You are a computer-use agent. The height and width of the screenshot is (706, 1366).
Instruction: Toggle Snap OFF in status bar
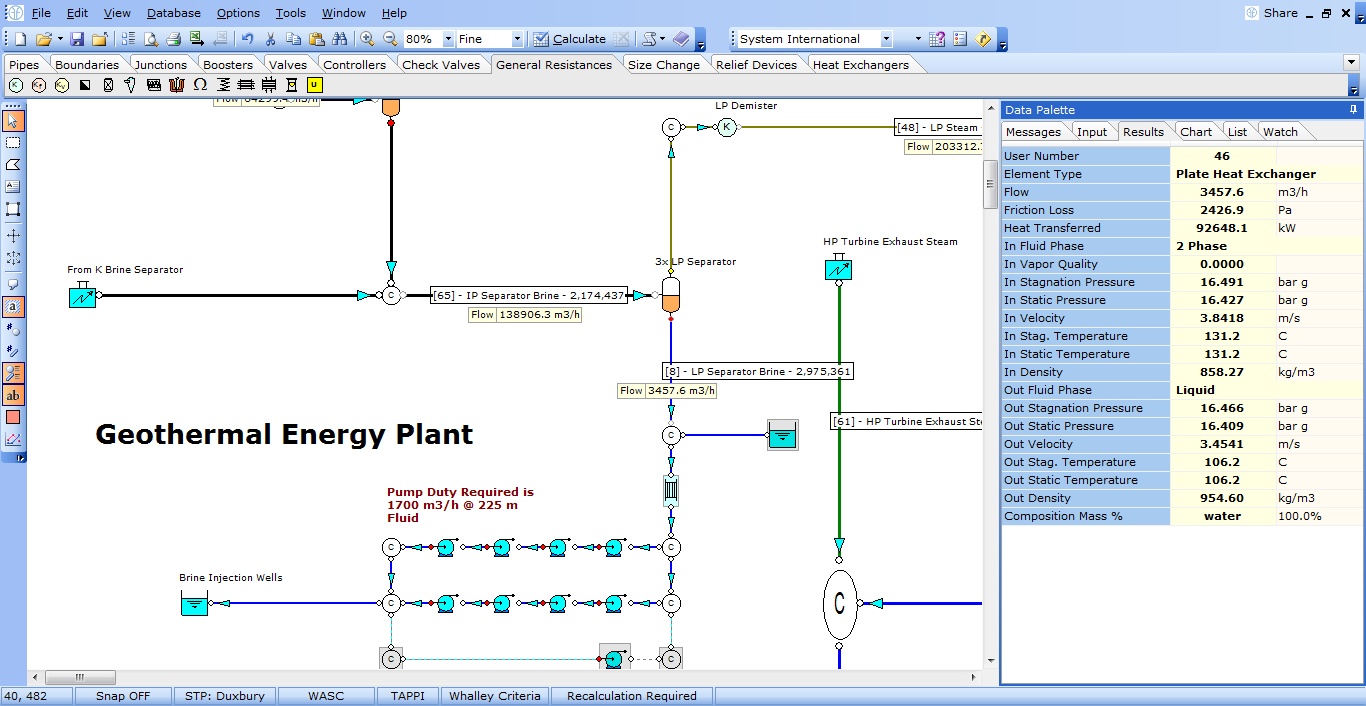click(123, 696)
